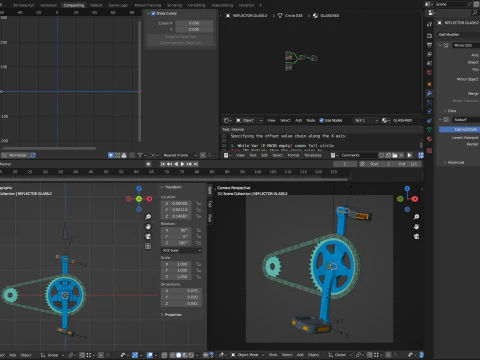The height and width of the screenshot is (360, 480).
Task: Click the graph editor vertical scrollbar
Action: (x=140, y=80)
